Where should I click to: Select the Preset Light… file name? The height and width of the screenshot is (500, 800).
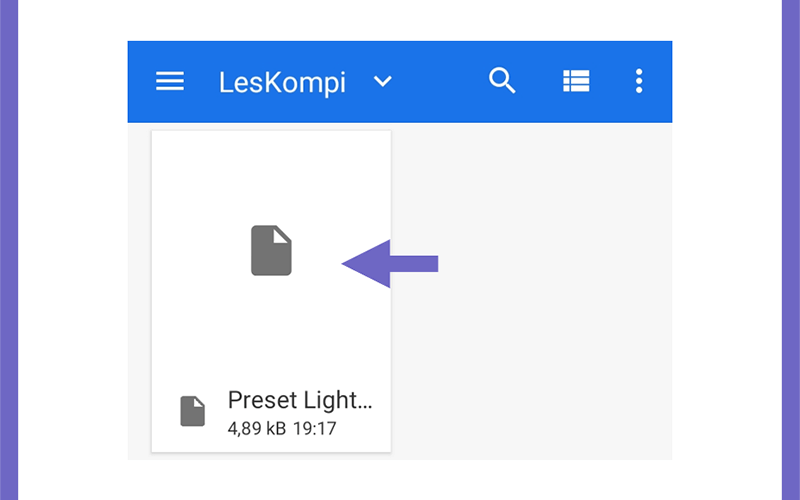(300, 400)
